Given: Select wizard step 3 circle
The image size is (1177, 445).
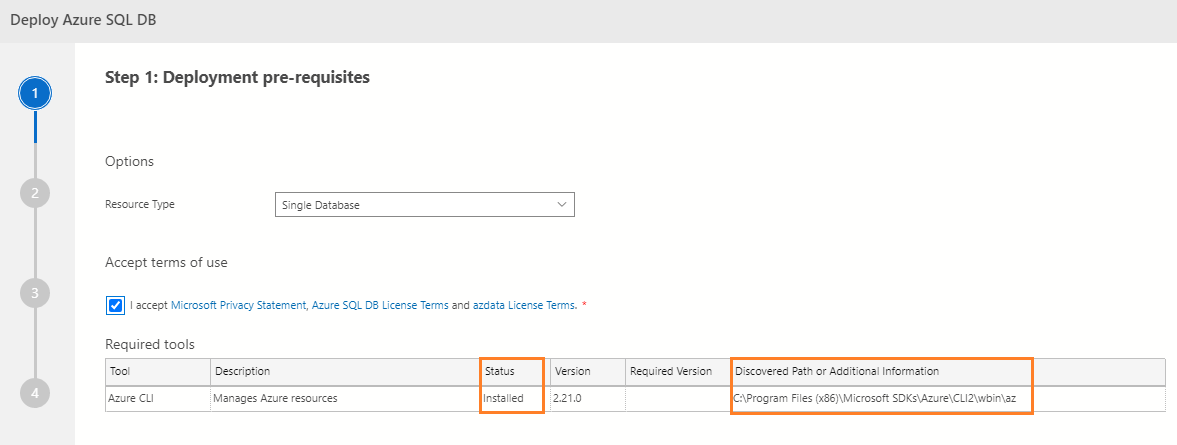Looking at the screenshot, I should (35, 293).
